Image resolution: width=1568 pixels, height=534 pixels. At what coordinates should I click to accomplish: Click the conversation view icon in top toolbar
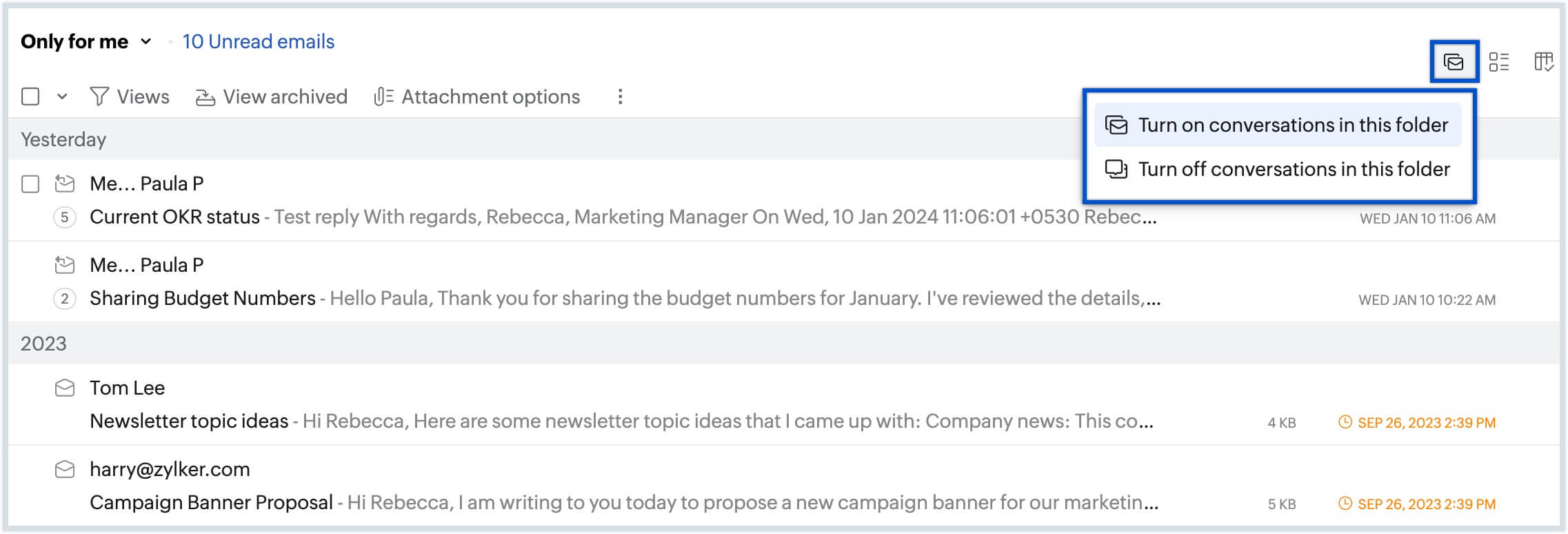pos(1454,62)
